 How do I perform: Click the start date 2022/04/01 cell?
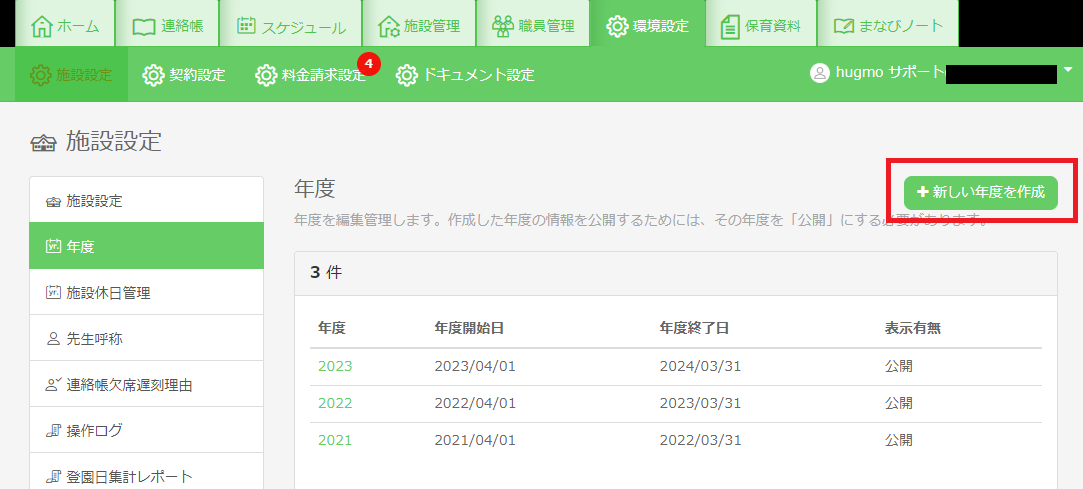tap(475, 403)
